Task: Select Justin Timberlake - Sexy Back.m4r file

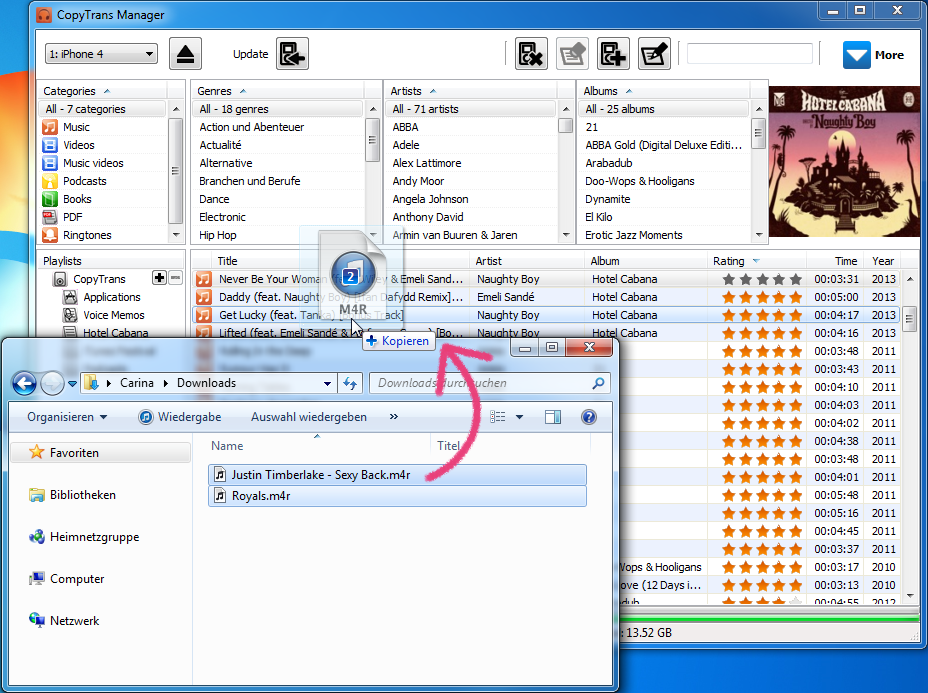Action: [x=397, y=475]
